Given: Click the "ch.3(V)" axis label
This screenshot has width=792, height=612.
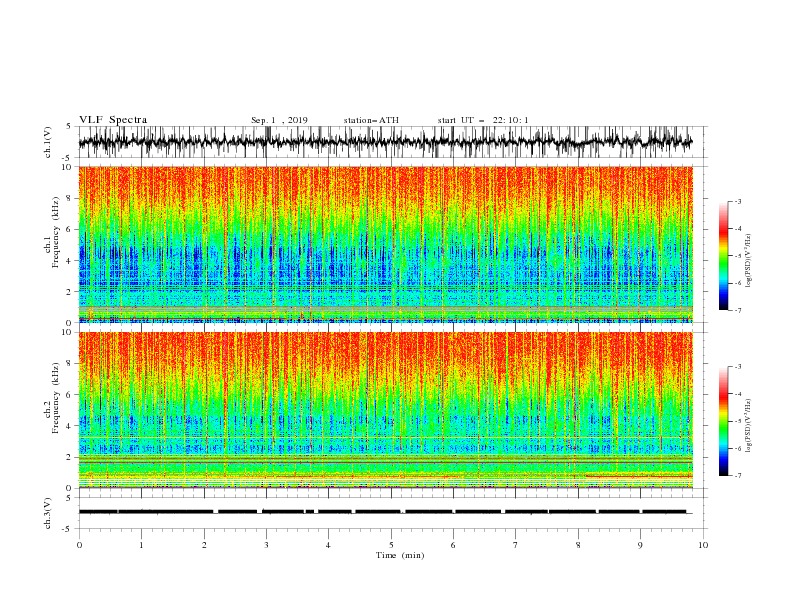Looking at the screenshot, I should (x=48, y=513).
